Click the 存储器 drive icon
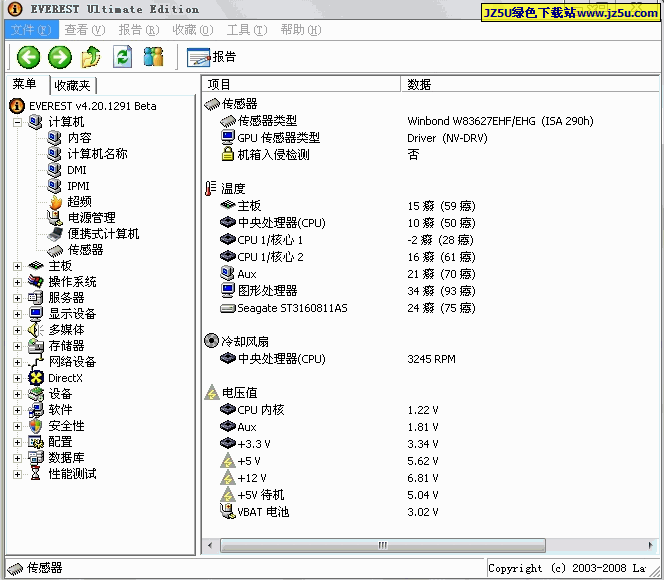This screenshot has width=664, height=580. 36,346
